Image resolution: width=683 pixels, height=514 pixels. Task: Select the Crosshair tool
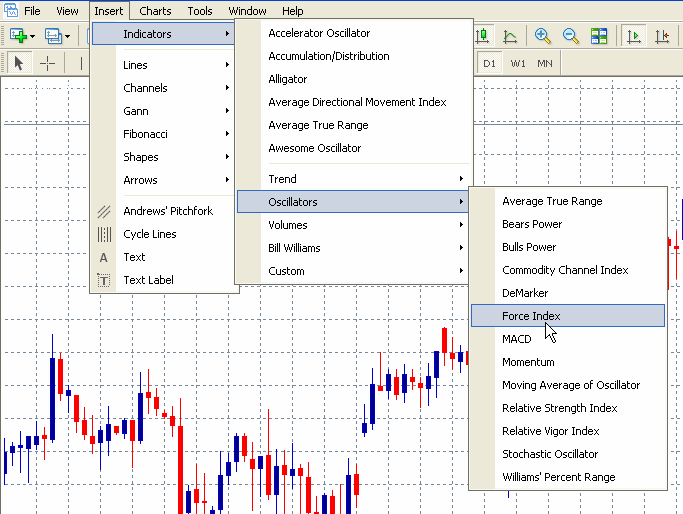pos(47,63)
